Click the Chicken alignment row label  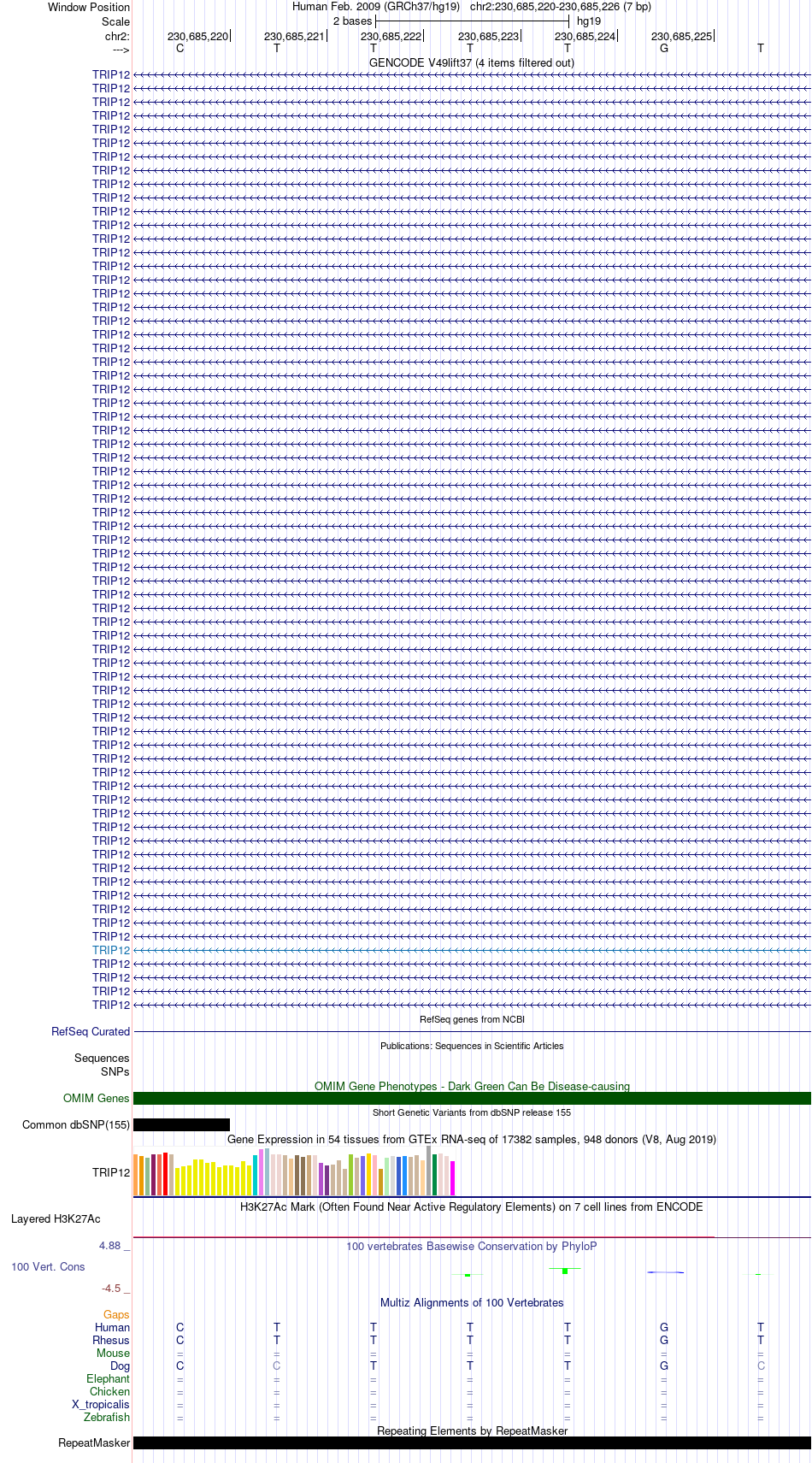[110, 1392]
